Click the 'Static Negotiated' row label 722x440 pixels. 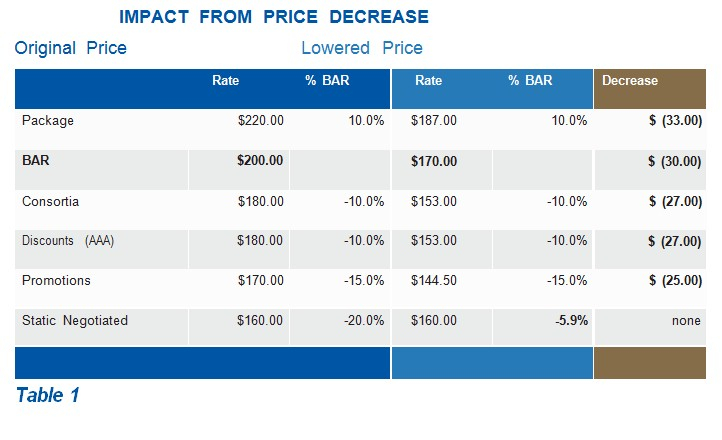[75, 321]
